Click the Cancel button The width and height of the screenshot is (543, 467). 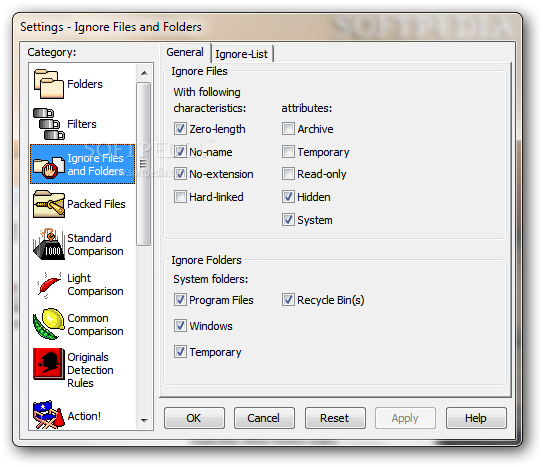coord(264,418)
